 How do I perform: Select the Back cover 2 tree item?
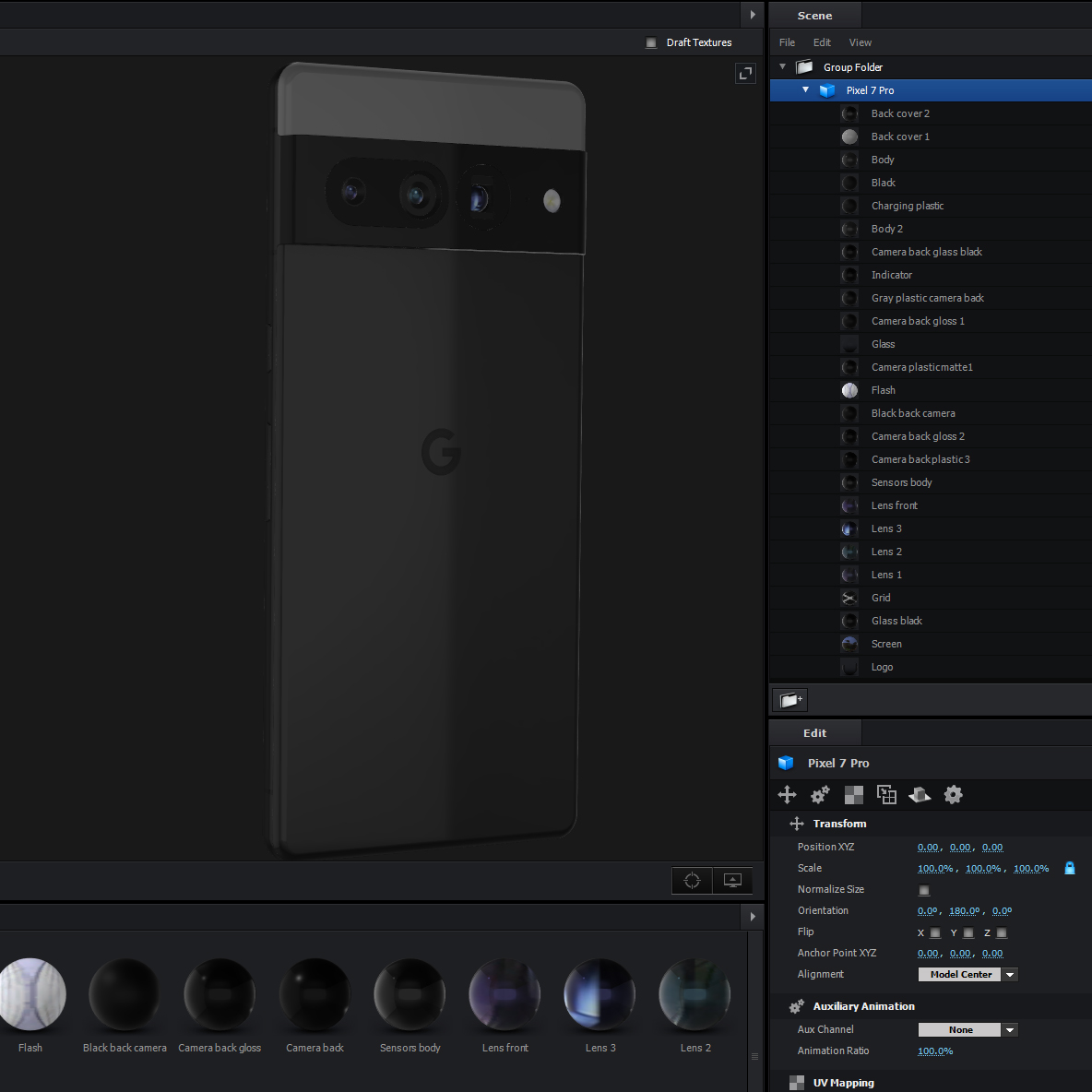point(931,113)
